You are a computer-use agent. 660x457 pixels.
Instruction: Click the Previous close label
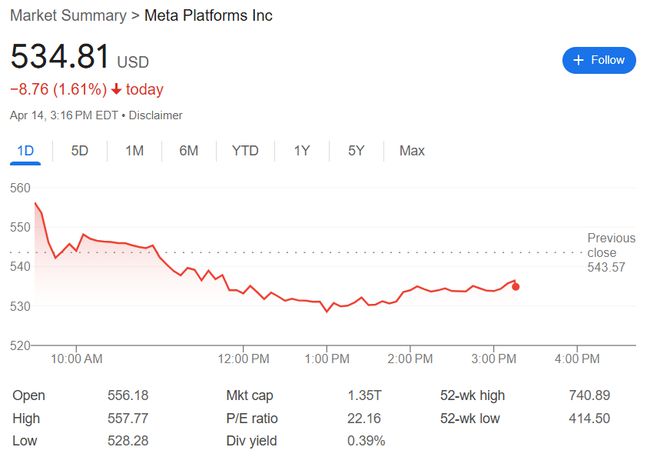[611, 245]
